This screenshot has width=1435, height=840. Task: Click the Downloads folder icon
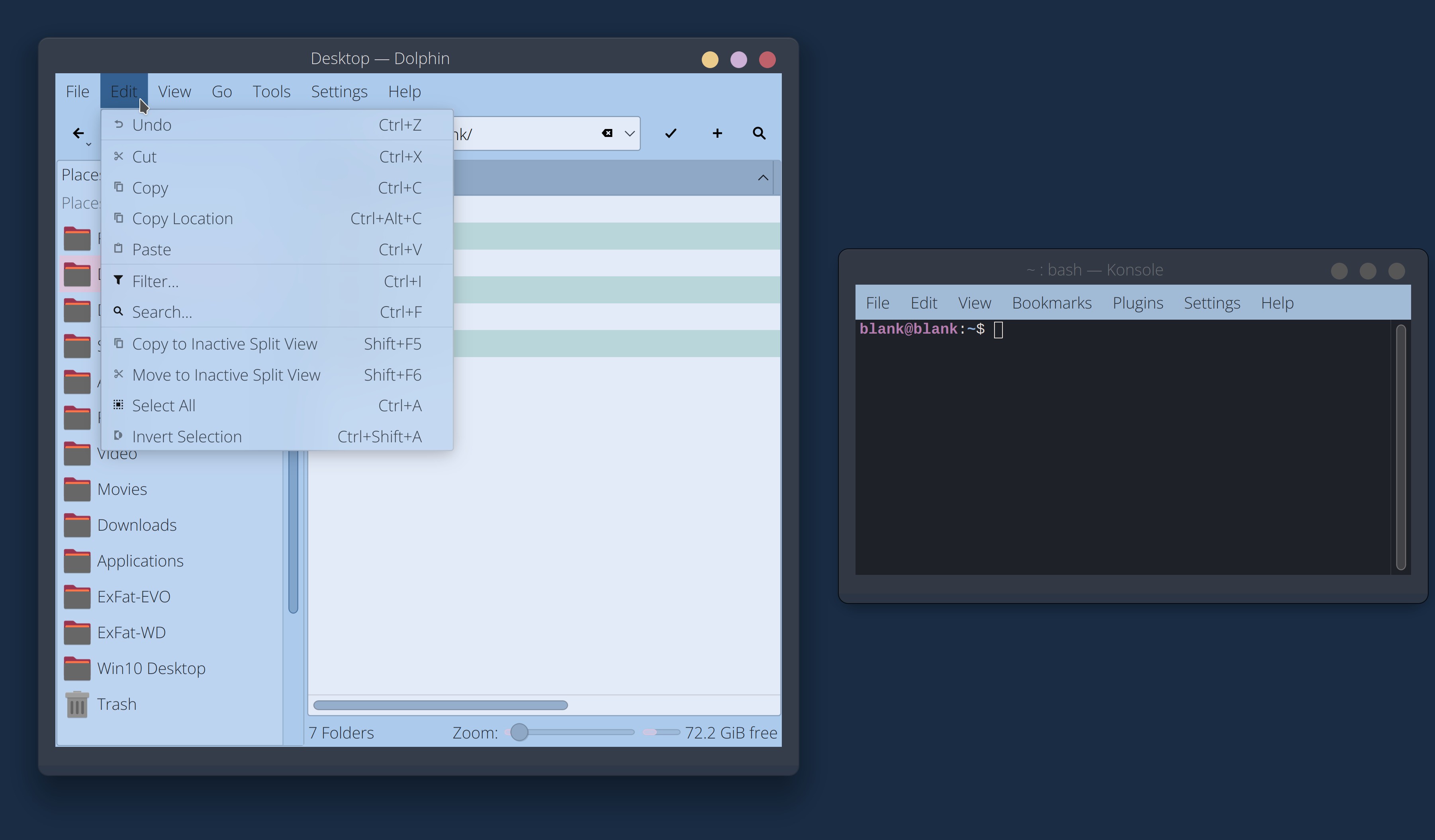click(77, 525)
